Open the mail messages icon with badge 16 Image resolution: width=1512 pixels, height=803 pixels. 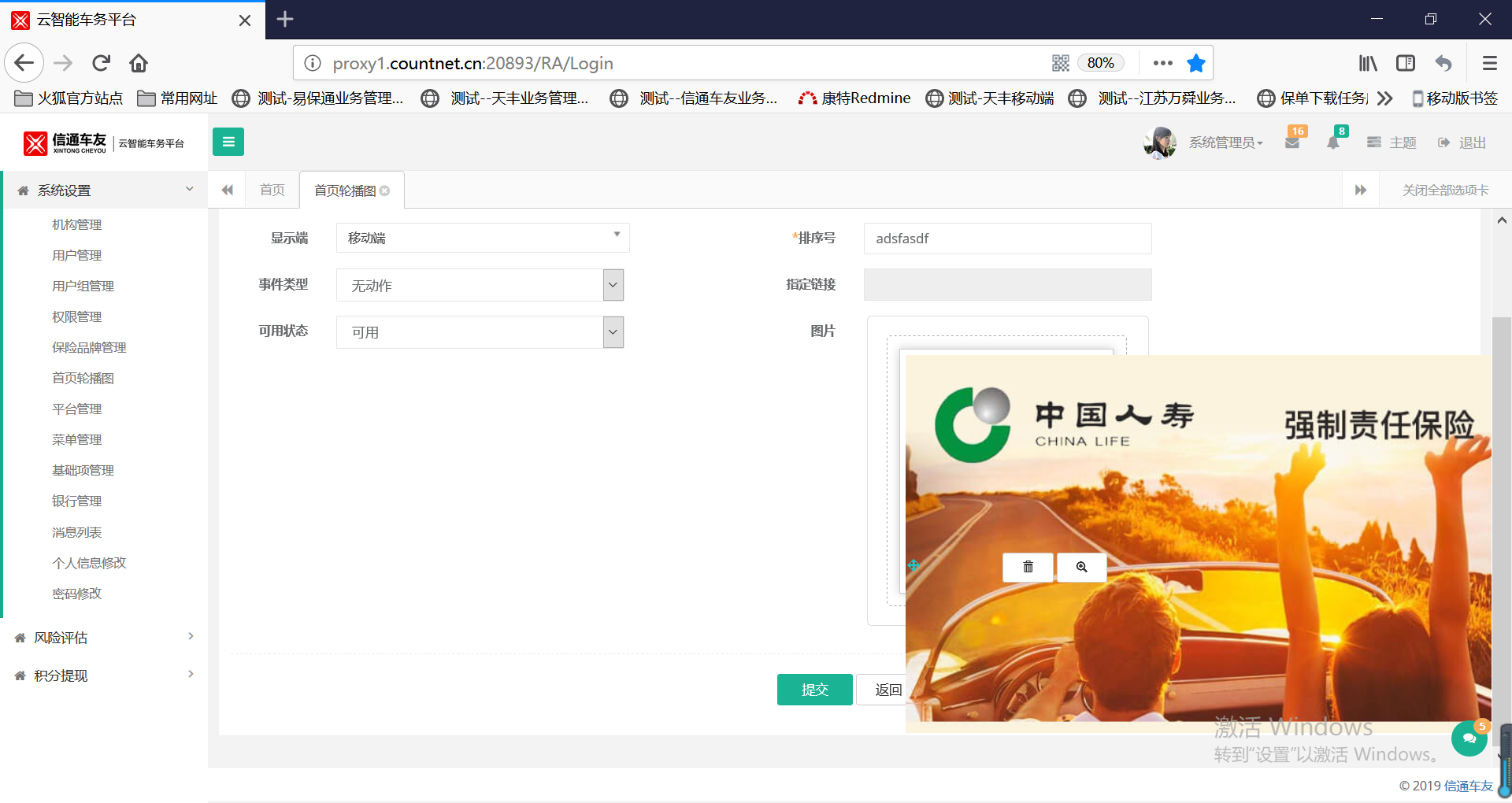(1292, 142)
